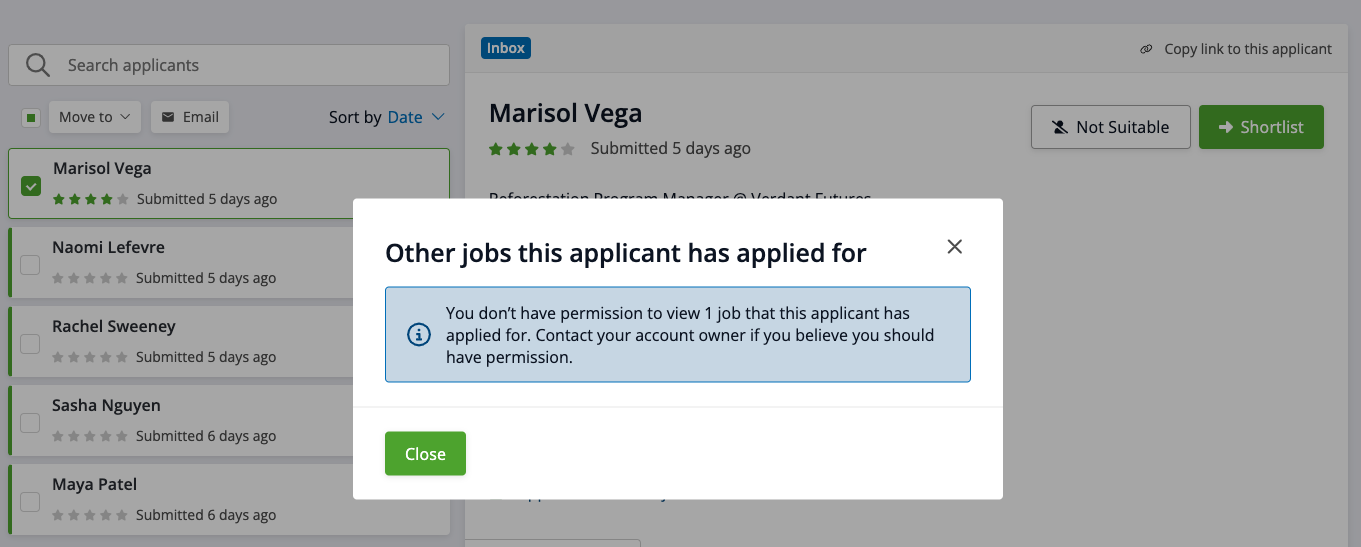Viewport: 1361px width, 547px height.
Task: Shortlist applicant Marisol Vega
Action: tap(1261, 127)
